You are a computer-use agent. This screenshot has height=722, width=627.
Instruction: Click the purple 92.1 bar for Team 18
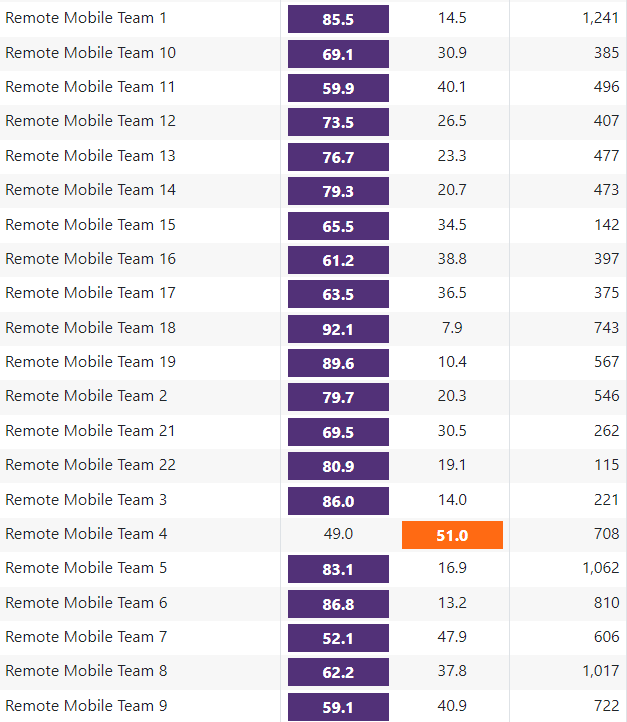pos(338,329)
